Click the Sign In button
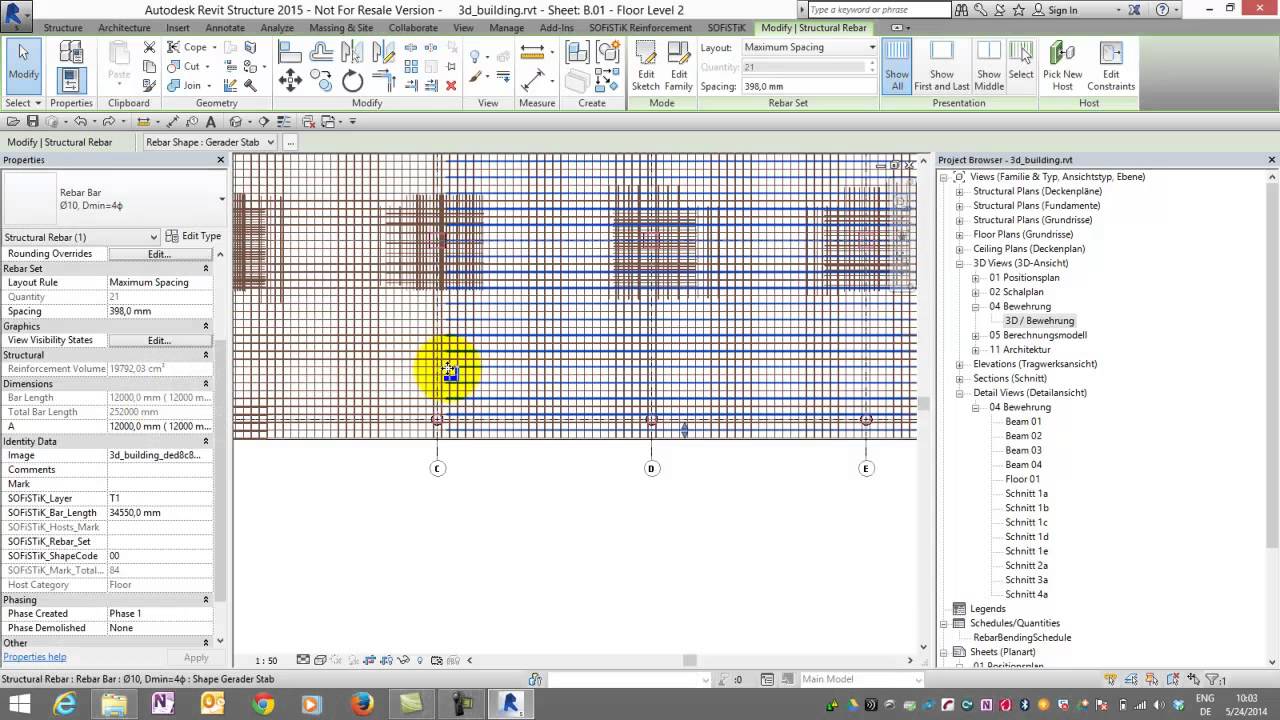 [x=1054, y=10]
